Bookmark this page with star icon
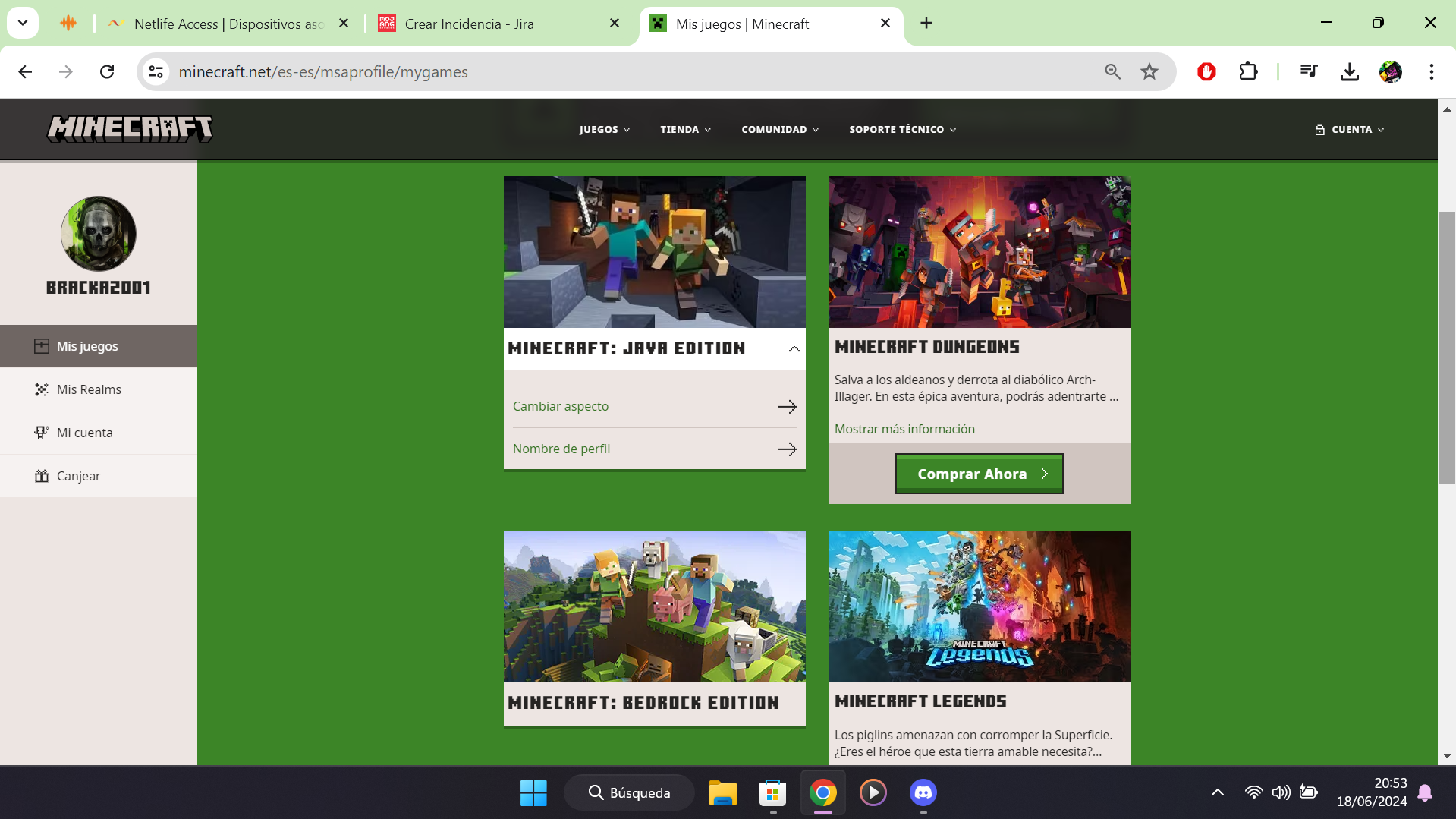 point(1149,72)
